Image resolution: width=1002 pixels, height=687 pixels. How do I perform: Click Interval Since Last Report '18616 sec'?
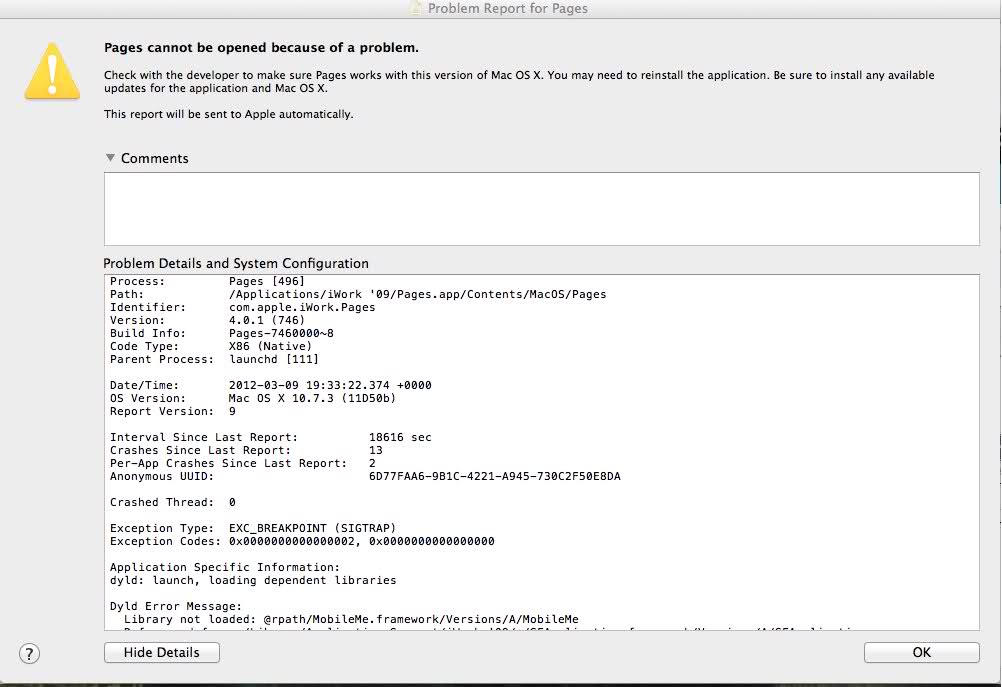[400, 437]
